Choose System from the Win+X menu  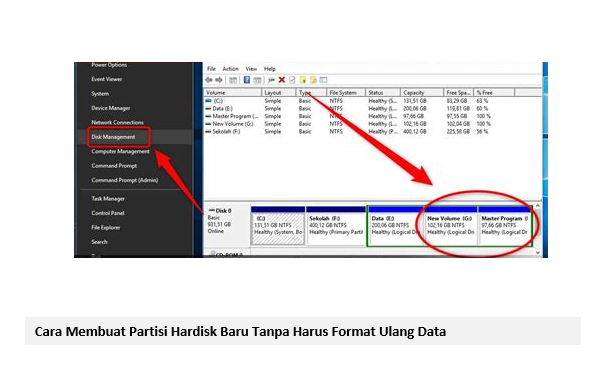(100, 94)
